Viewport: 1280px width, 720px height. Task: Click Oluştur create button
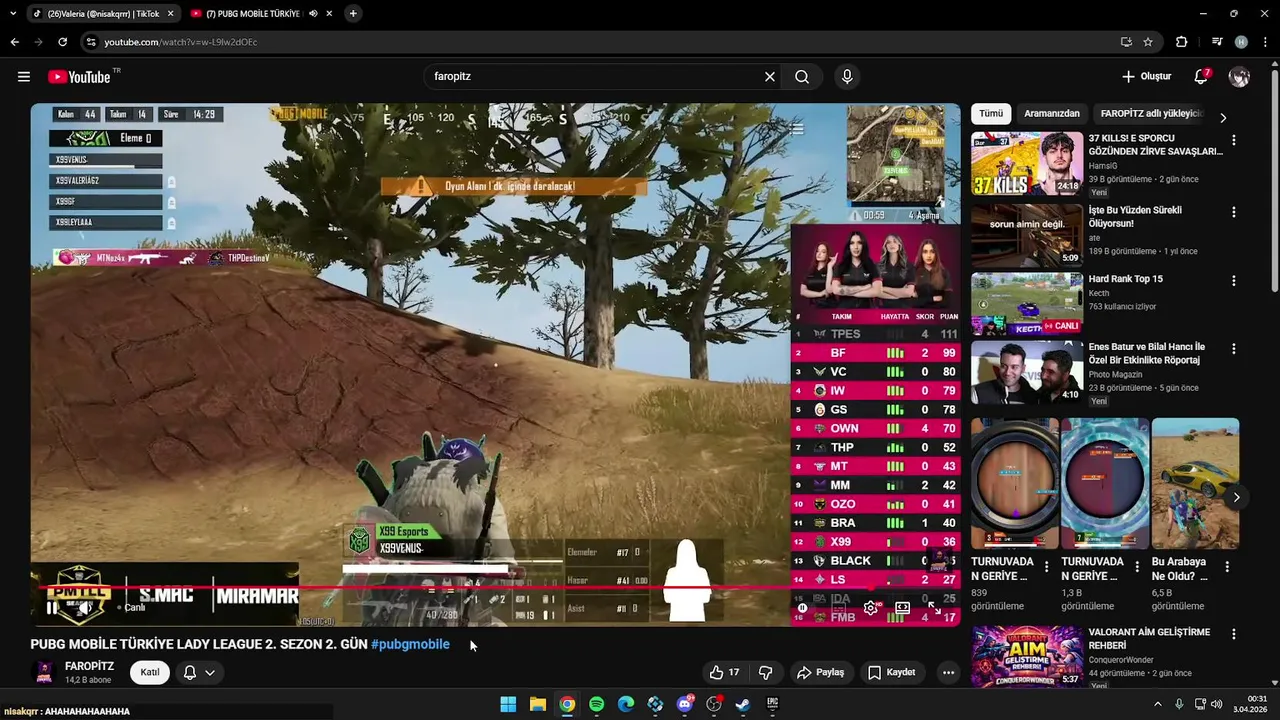pyautogui.click(x=1146, y=77)
